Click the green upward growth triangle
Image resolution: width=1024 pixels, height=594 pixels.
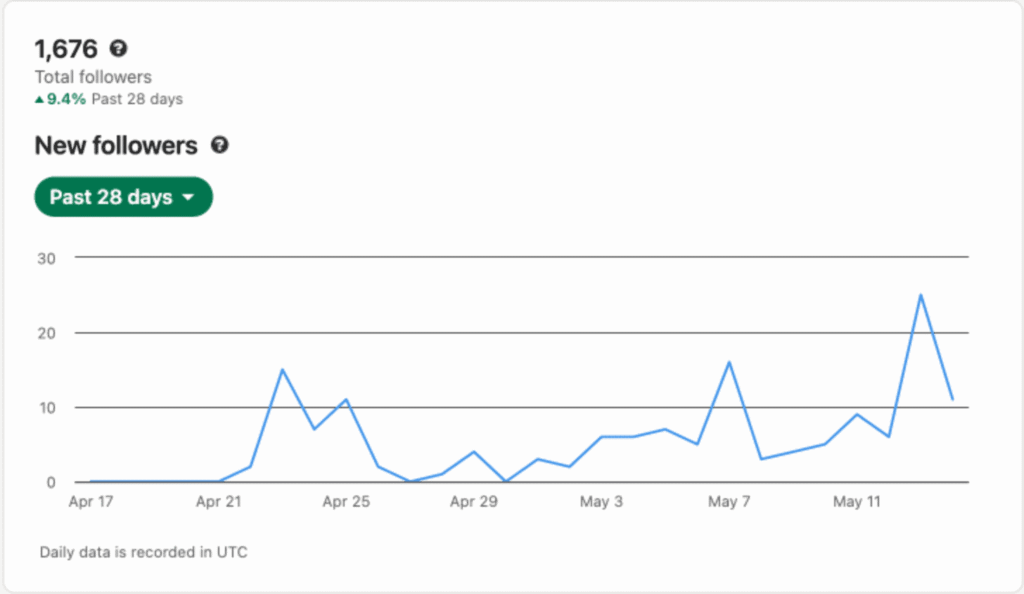(x=40, y=99)
